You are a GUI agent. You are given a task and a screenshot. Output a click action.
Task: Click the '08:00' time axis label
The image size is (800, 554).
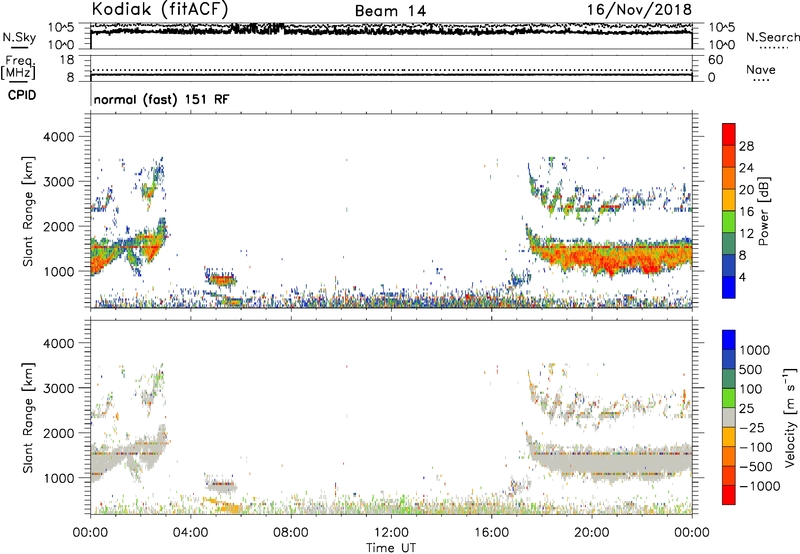(x=290, y=533)
